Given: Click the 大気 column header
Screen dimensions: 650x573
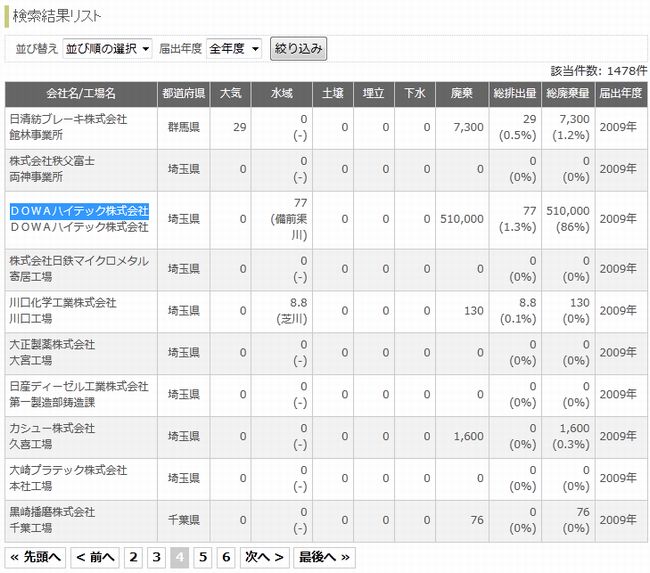Looking at the screenshot, I should pos(230,94).
